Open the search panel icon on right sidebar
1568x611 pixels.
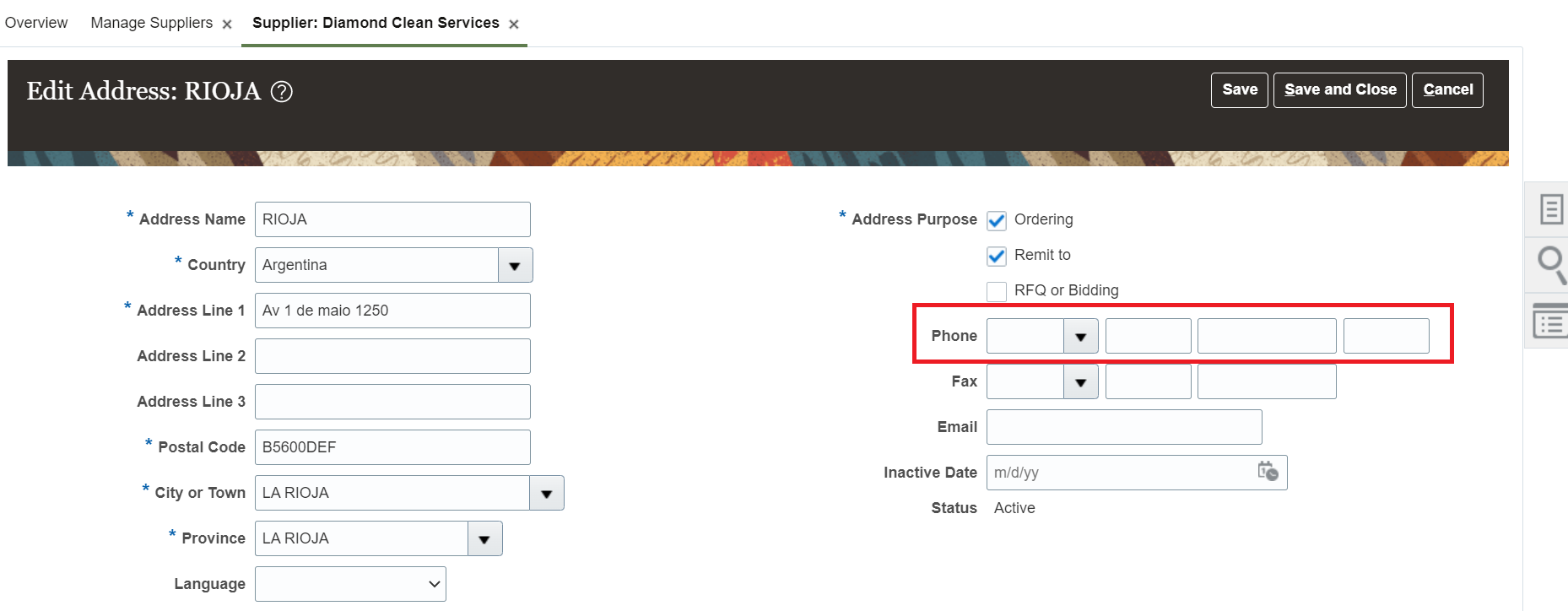(x=1550, y=263)
